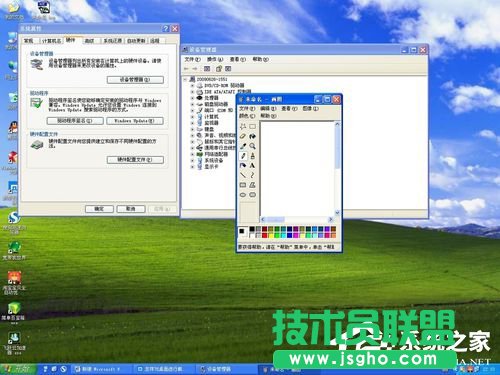The height and width of the screenshot is (375, 500).
Task: Choose the Polygon shape tool in Paint
Action: 253,185
